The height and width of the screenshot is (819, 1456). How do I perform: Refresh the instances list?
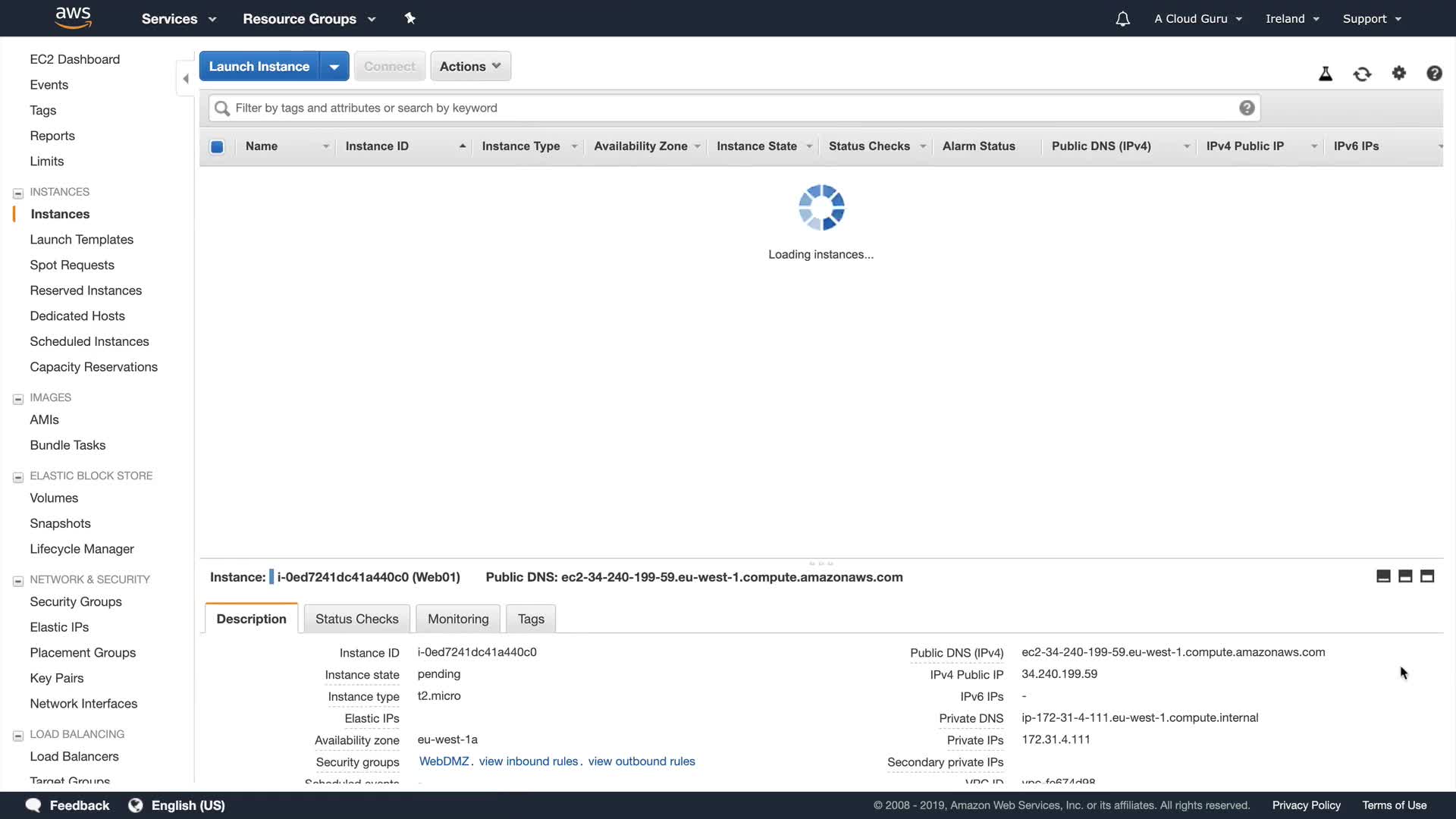(x=1362, y=74)
